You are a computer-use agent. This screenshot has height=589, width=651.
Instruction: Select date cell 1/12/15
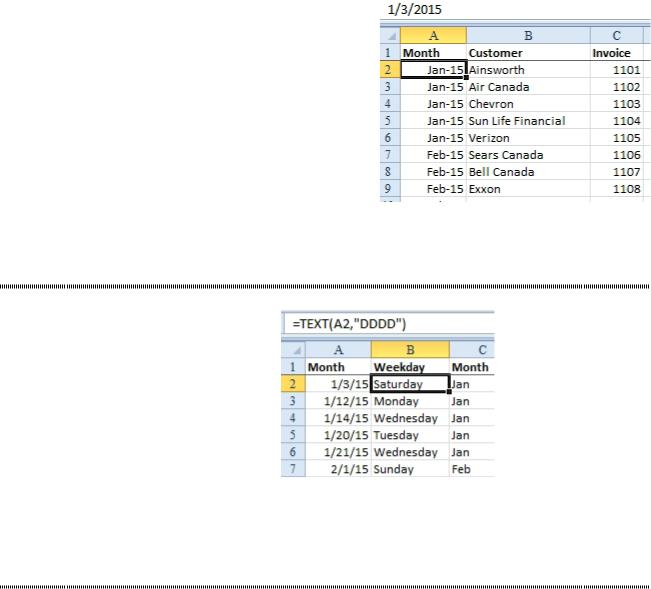point(338,401)
